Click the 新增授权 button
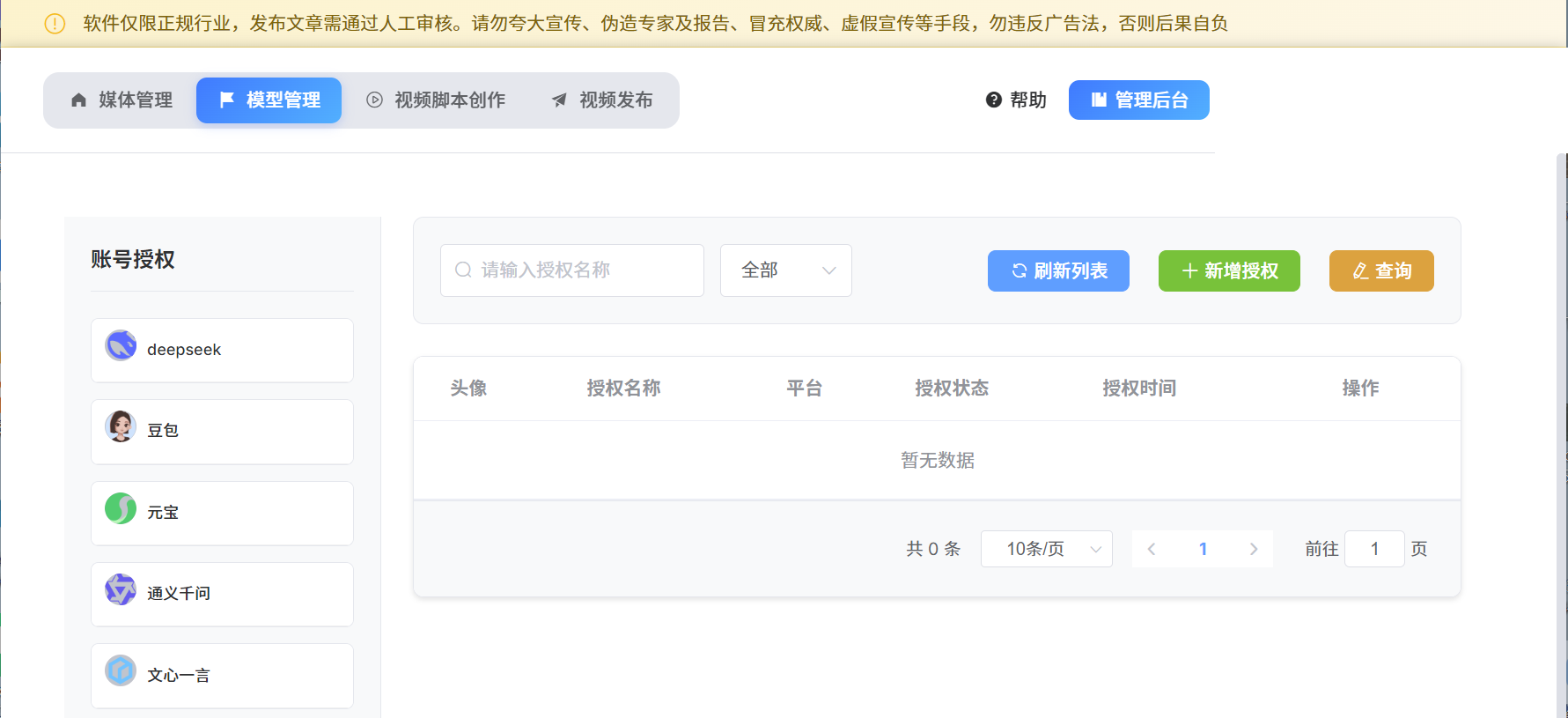The width and height of the screenshot is (1568, 718). pos(1229,270)
